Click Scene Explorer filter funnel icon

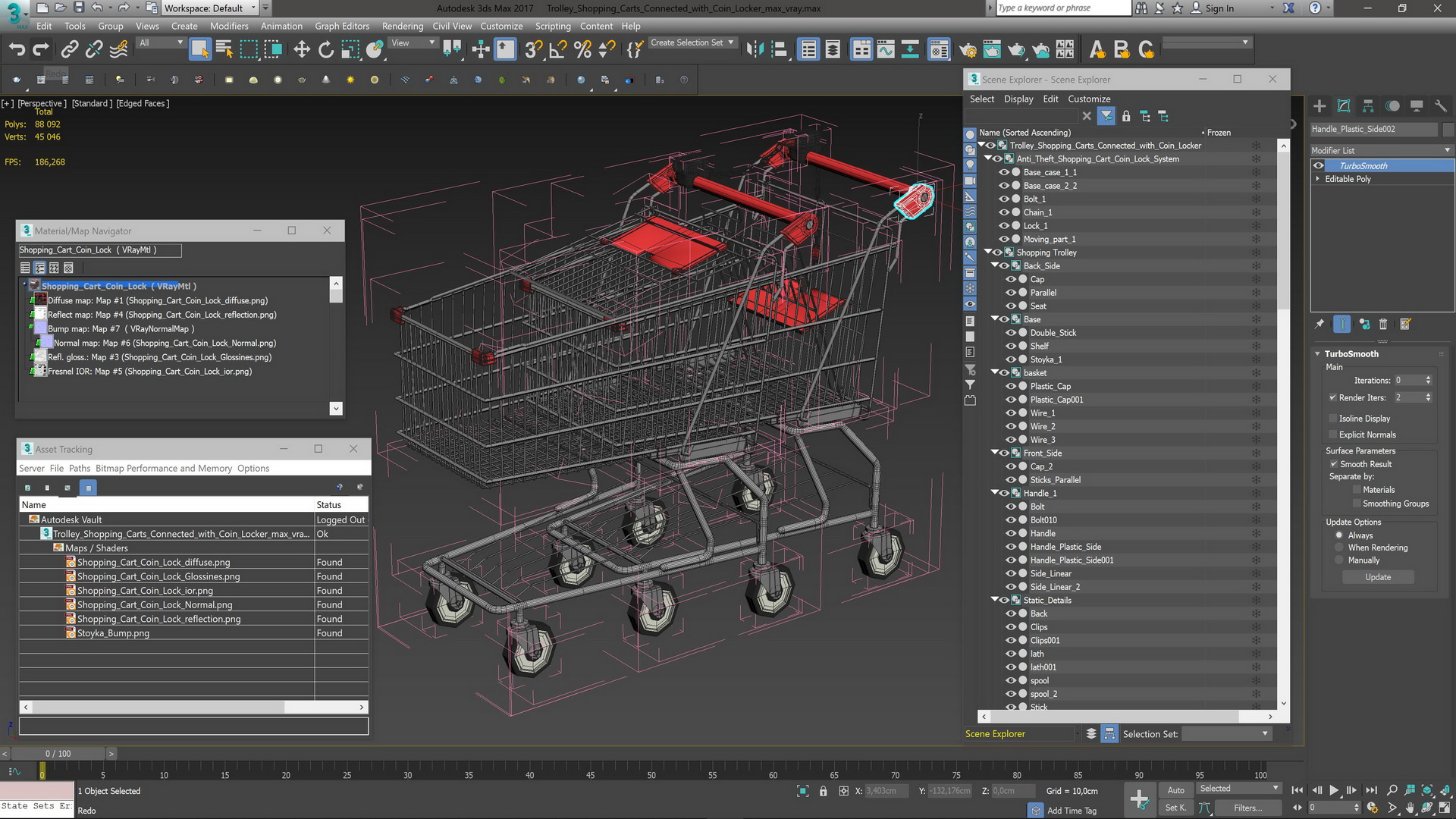click(1106, 116)
